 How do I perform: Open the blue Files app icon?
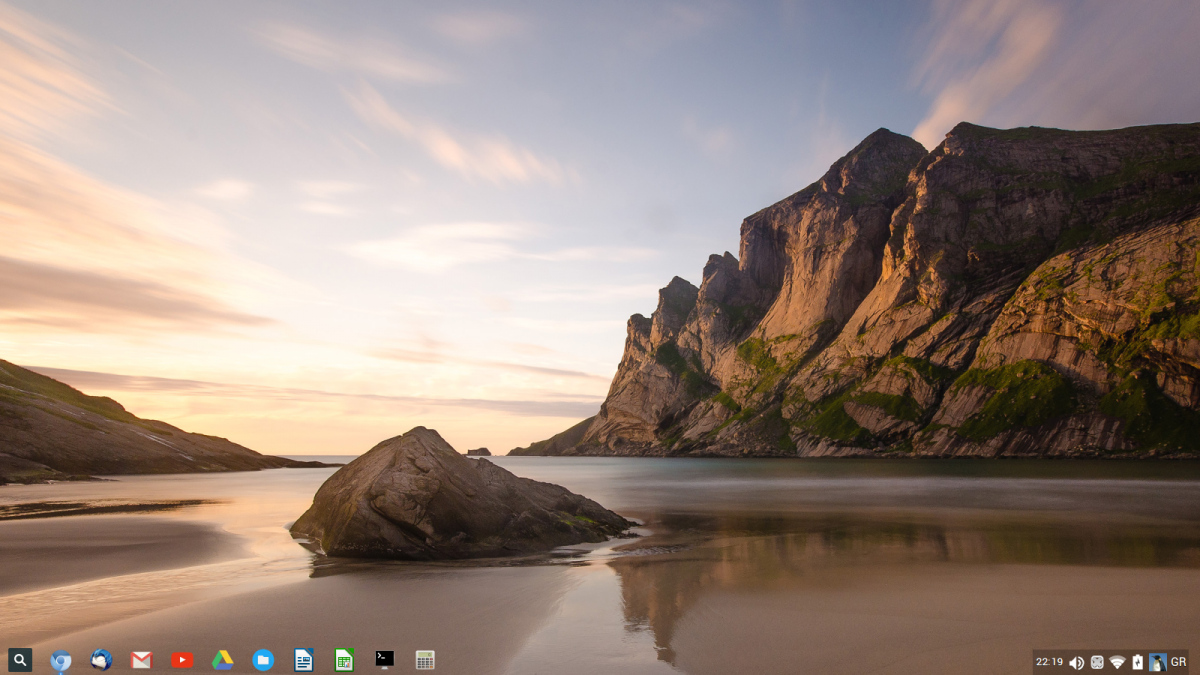pos(263,660)
